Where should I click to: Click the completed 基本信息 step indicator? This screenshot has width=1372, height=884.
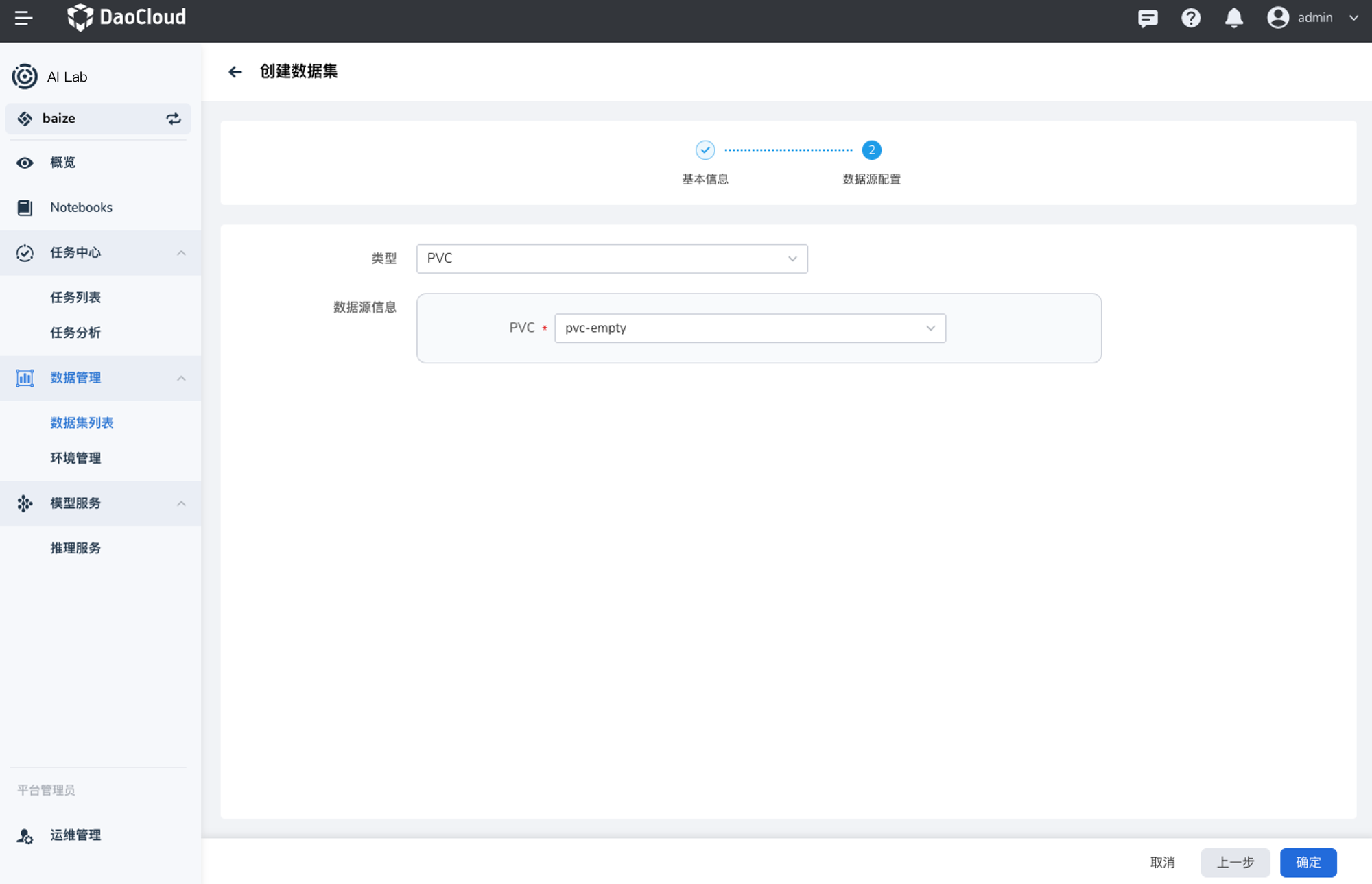[705, 150]
